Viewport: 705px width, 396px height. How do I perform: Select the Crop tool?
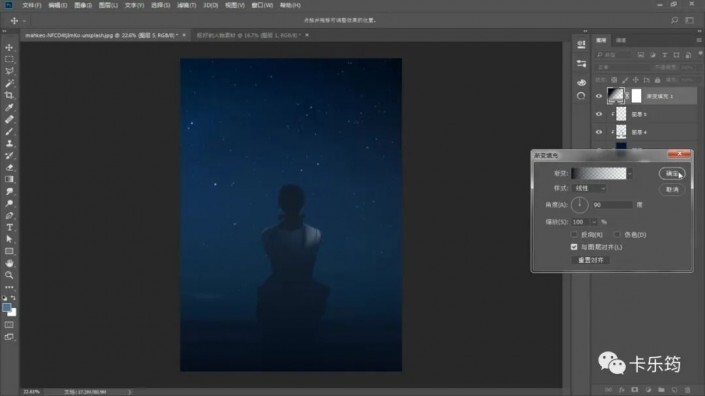pos(9,95)
